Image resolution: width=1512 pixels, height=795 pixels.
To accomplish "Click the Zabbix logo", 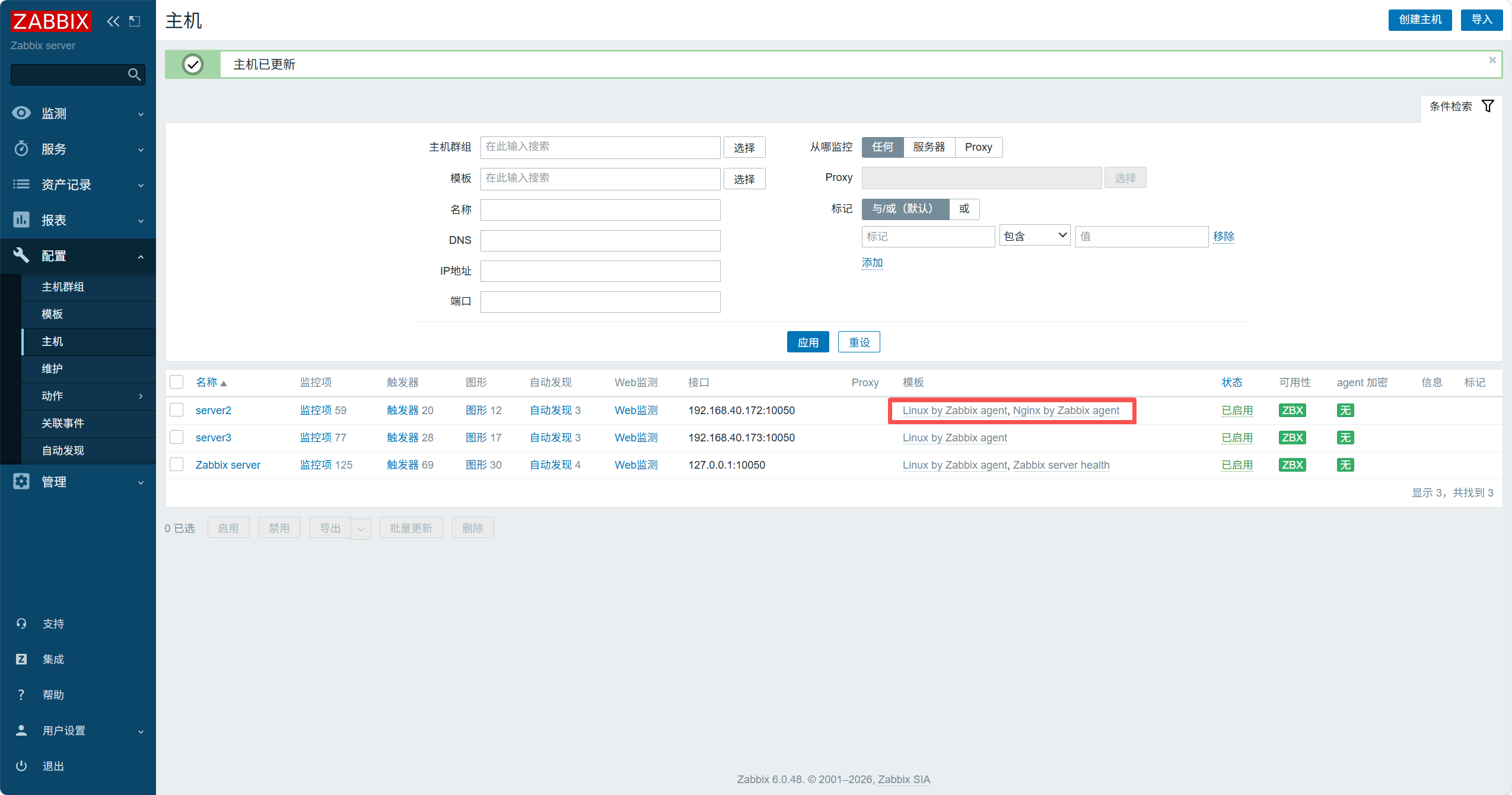I will point(51,21).
